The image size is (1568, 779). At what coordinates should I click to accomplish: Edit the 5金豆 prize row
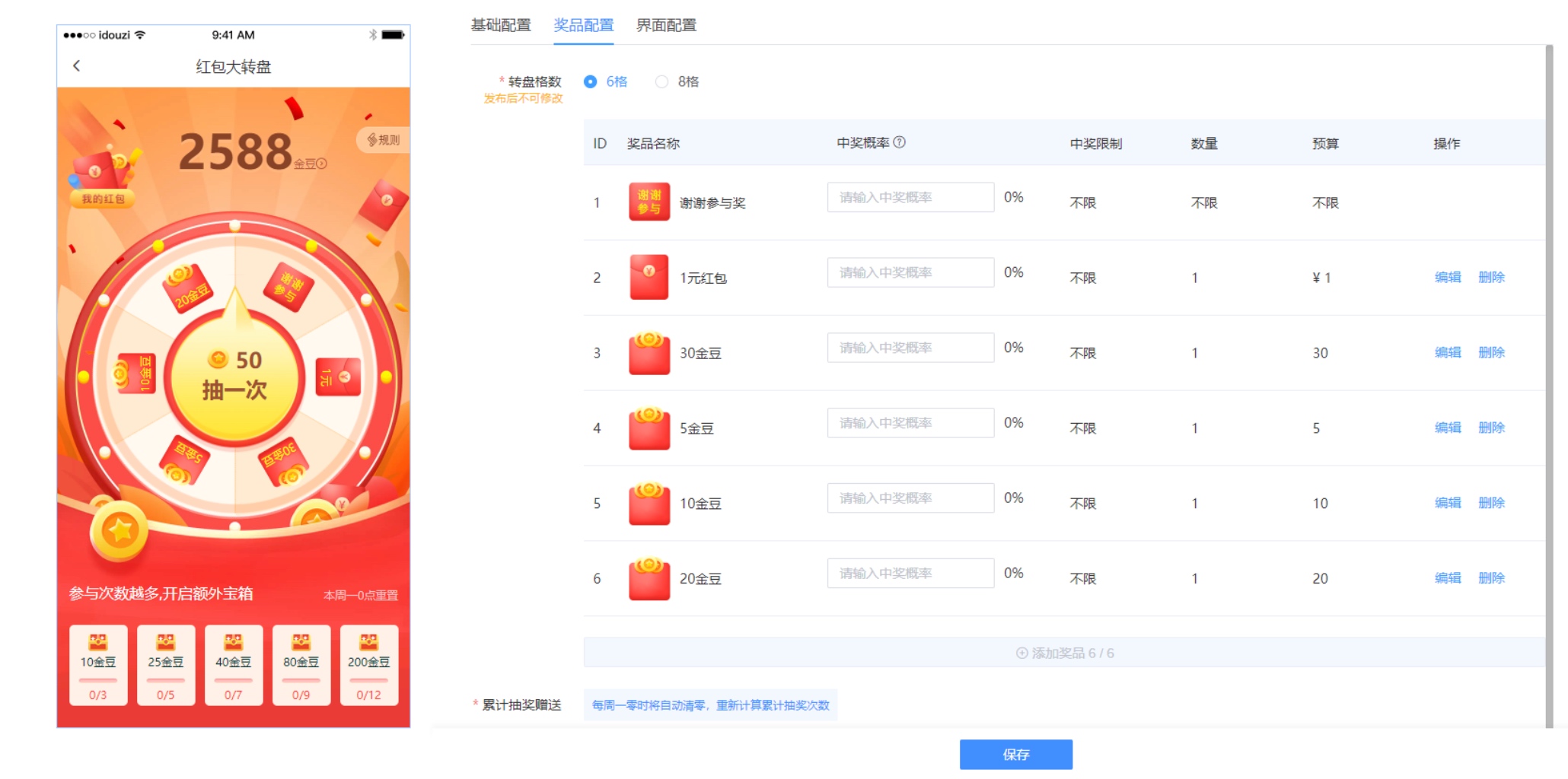[1448, 428]
